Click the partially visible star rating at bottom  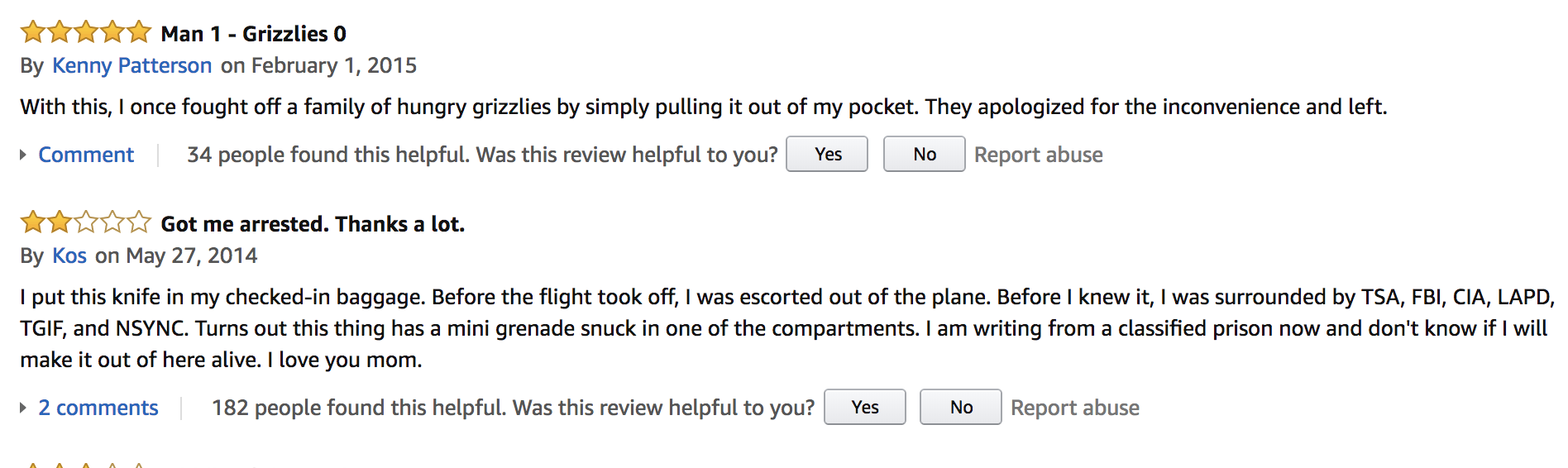pyautogui.click(x=86, y=465)
